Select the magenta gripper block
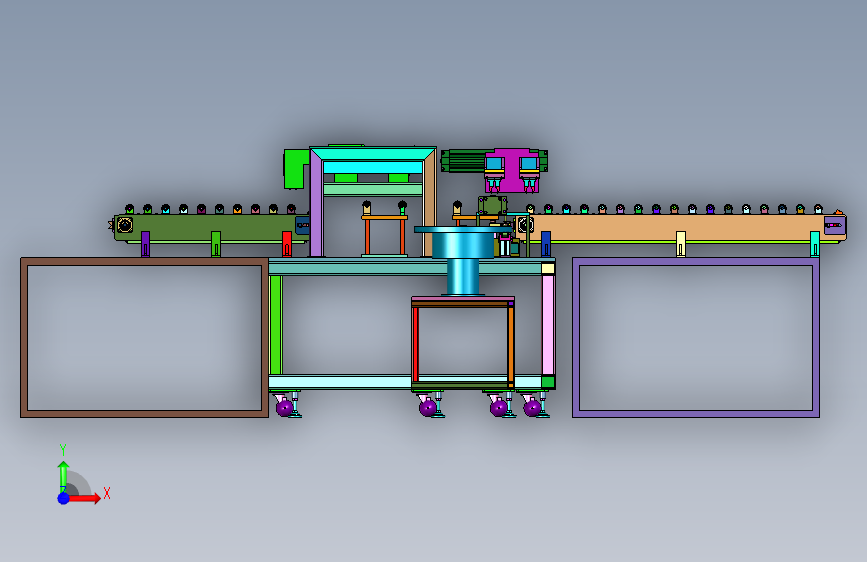 511,169
